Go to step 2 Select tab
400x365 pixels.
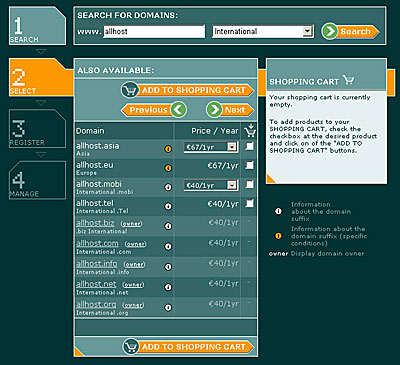[40, 77]
